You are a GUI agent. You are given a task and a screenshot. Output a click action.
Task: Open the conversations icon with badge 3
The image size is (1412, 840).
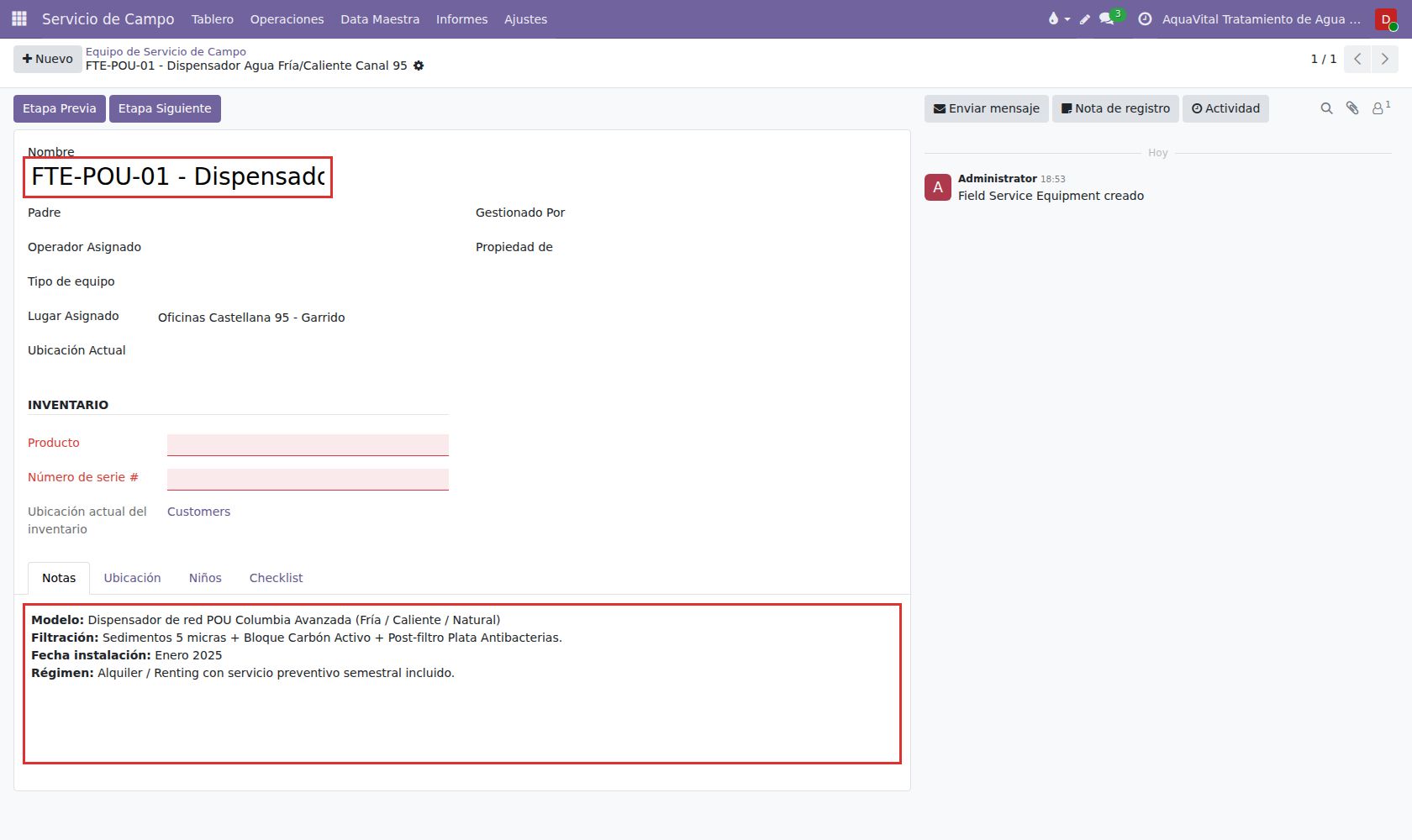point(1110,18)
